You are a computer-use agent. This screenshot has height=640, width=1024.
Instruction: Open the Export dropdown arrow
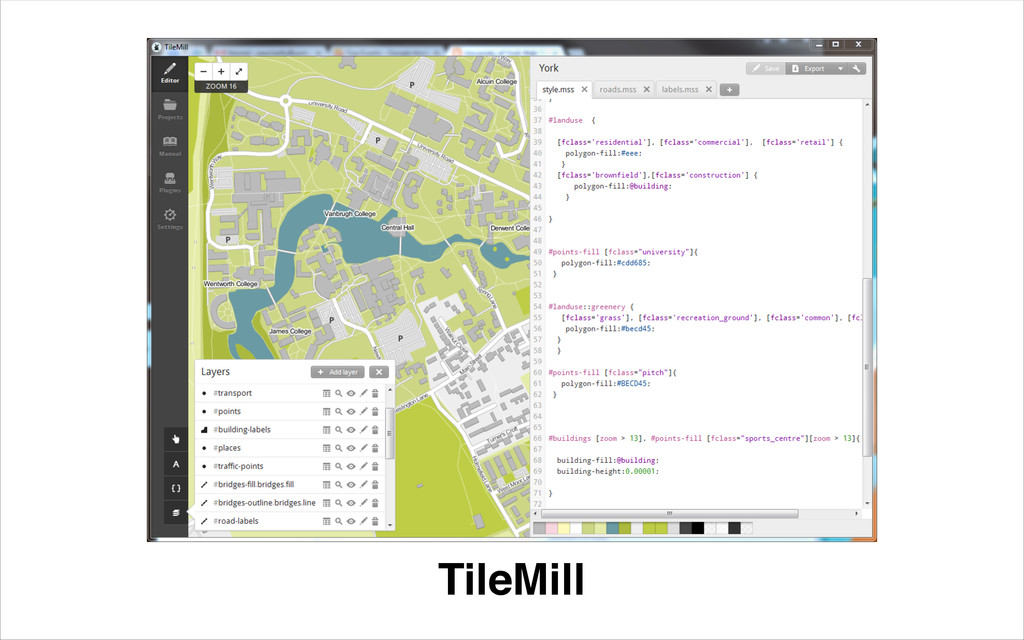[x=840, y=69]
